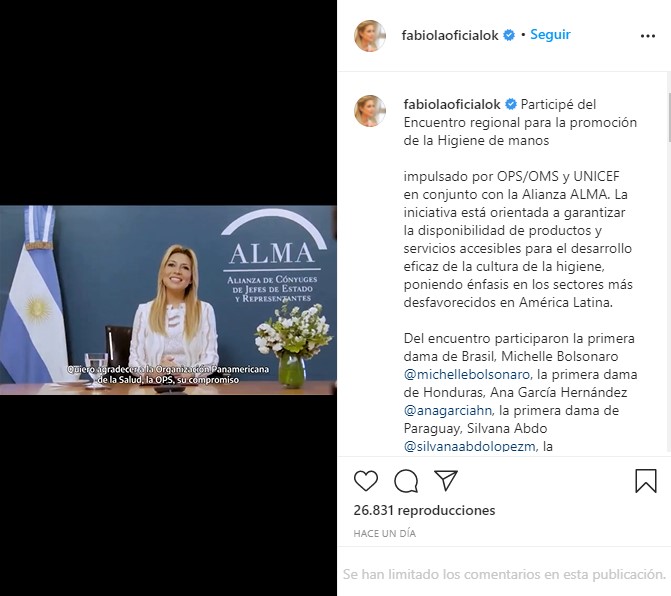
Task: Open @silvanaabdolopezm profile link
Action: click(469, 446)
